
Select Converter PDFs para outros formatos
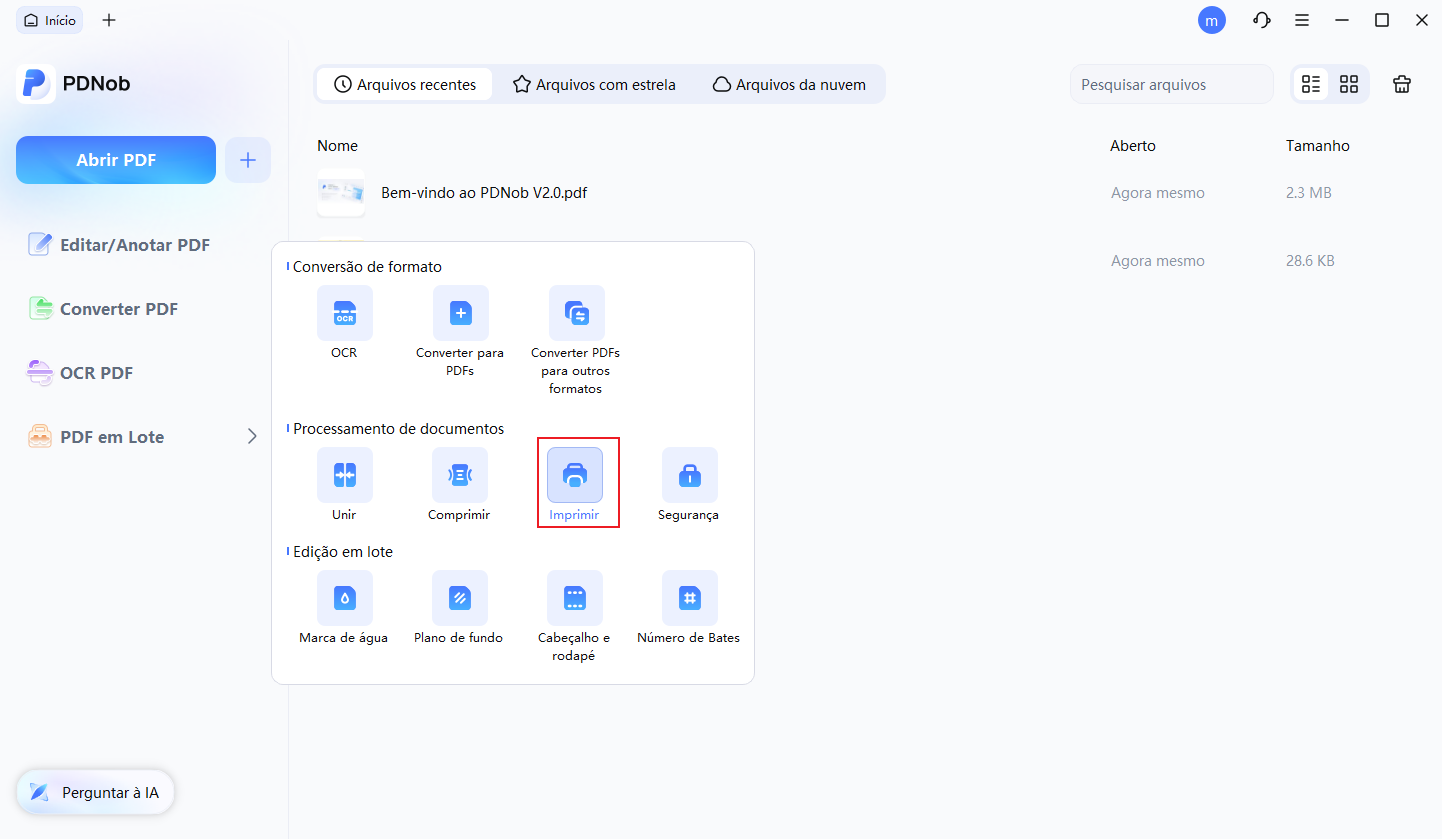576,313
